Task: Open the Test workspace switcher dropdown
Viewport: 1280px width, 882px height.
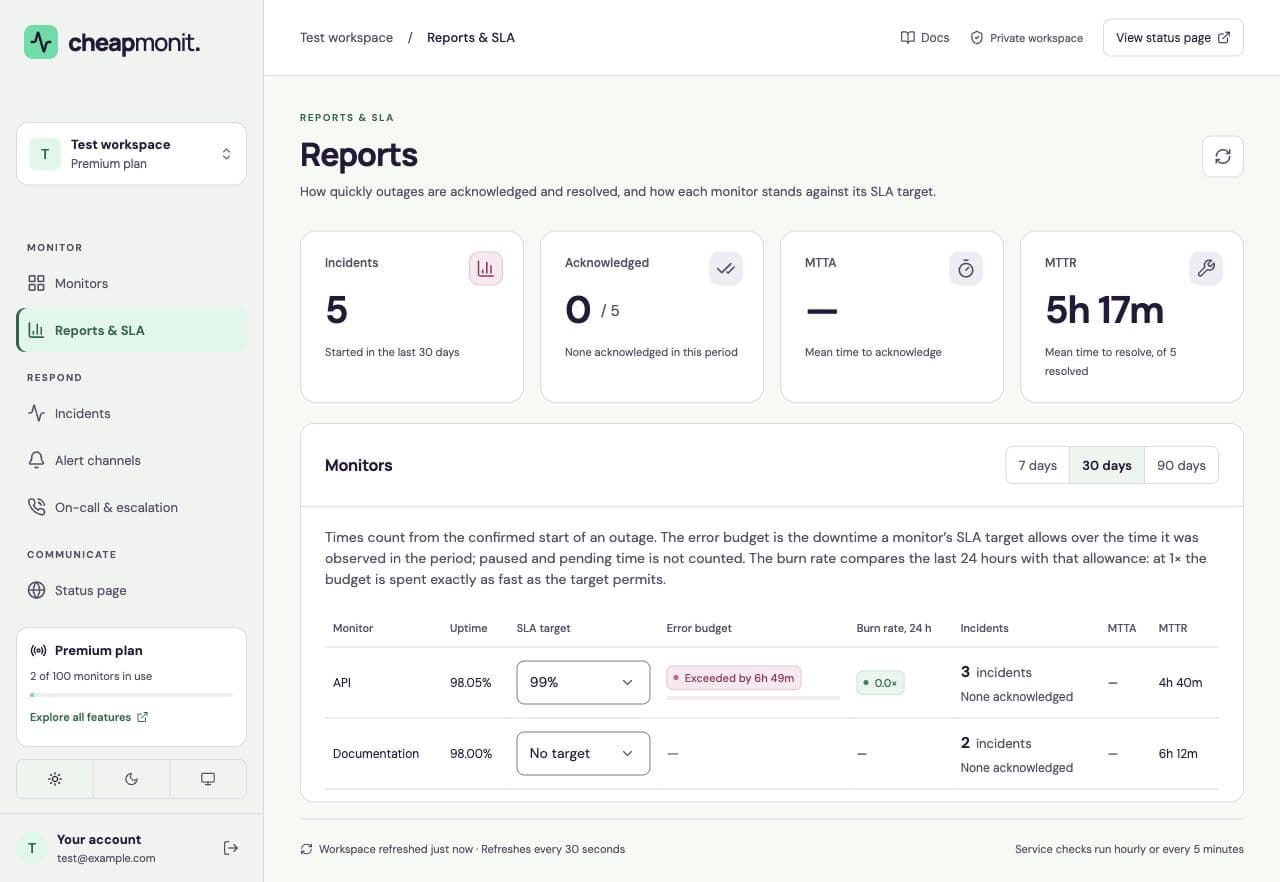Action: (x=131, y=154)
